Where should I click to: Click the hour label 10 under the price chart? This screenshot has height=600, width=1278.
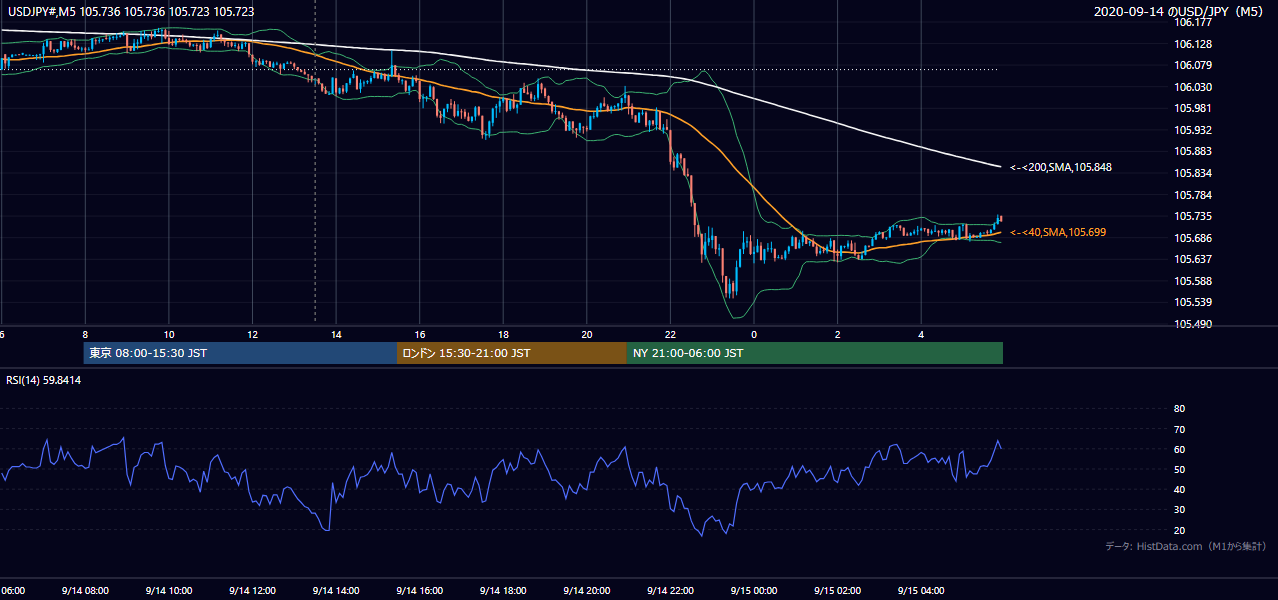pyautogui.click(x=168, y=335)
